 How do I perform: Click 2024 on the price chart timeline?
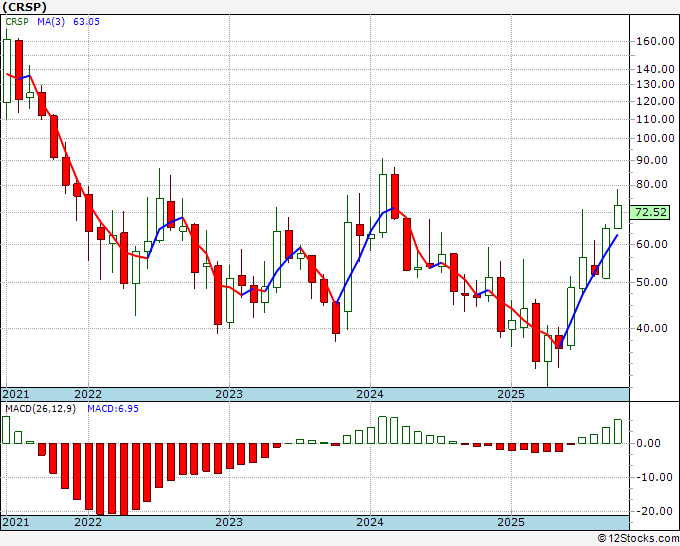click(x=370, y=394)
